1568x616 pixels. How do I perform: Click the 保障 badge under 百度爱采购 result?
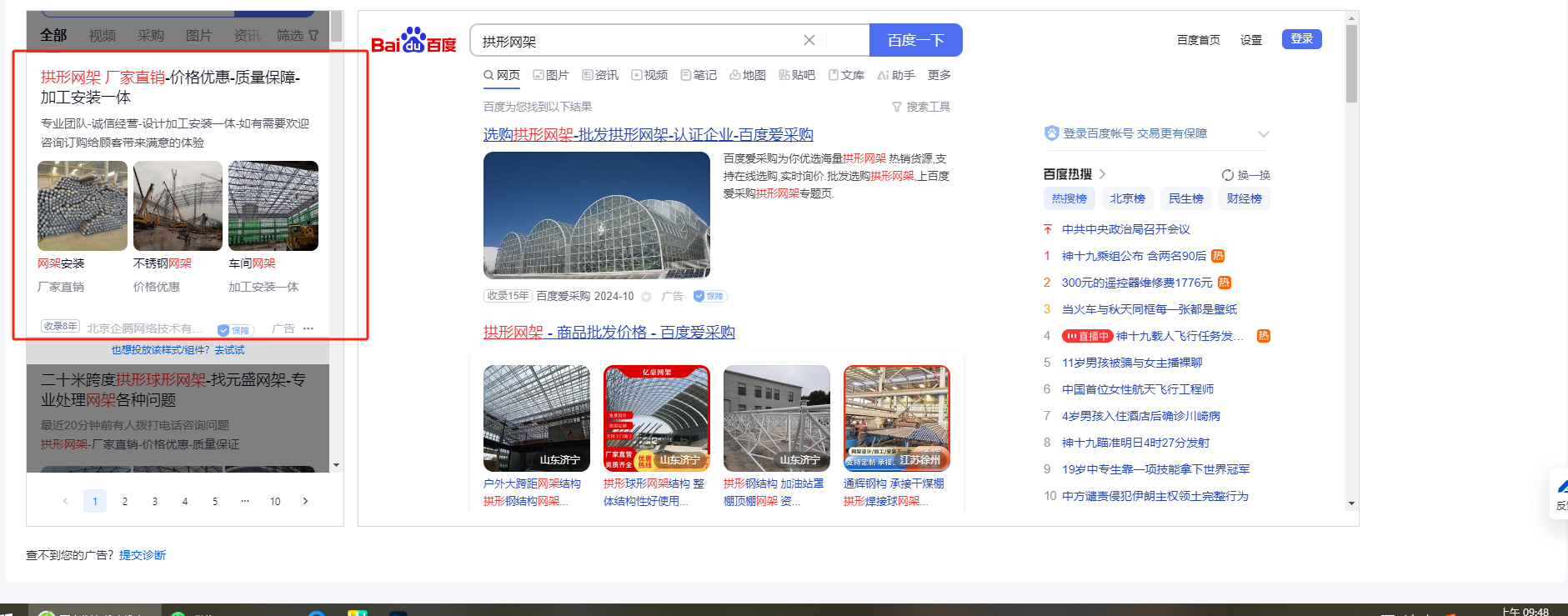[711, 296]
